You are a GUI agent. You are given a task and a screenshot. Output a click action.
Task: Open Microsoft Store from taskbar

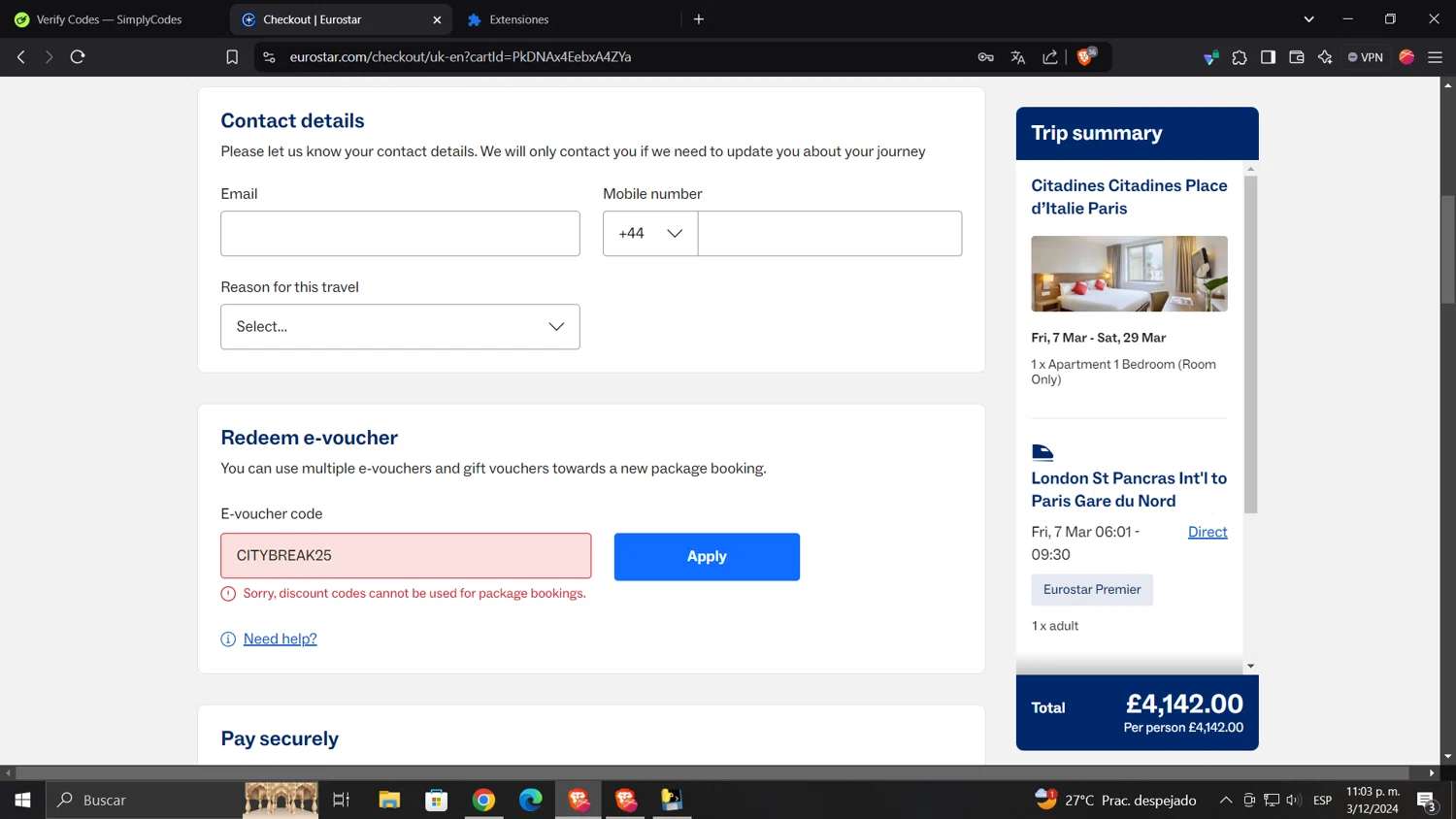point(437,800)
